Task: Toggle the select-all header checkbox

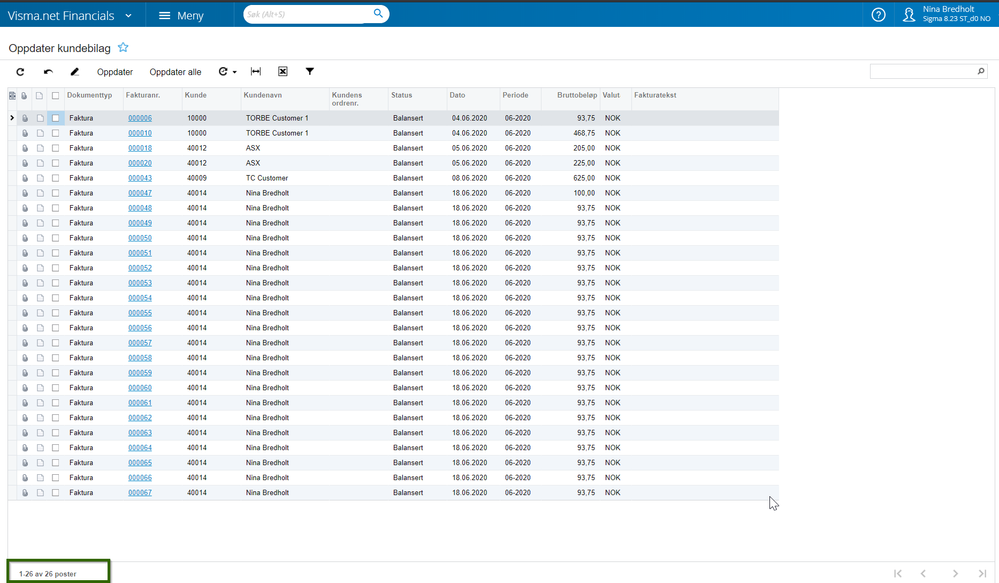Action: click(x=55, y=96)
